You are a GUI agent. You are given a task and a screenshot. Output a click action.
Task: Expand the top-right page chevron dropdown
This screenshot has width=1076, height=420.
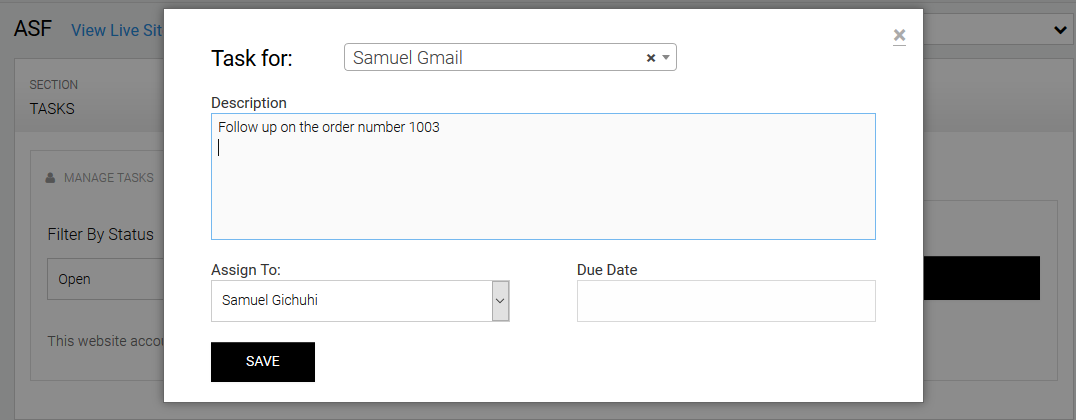click(x=1061, y=31)
